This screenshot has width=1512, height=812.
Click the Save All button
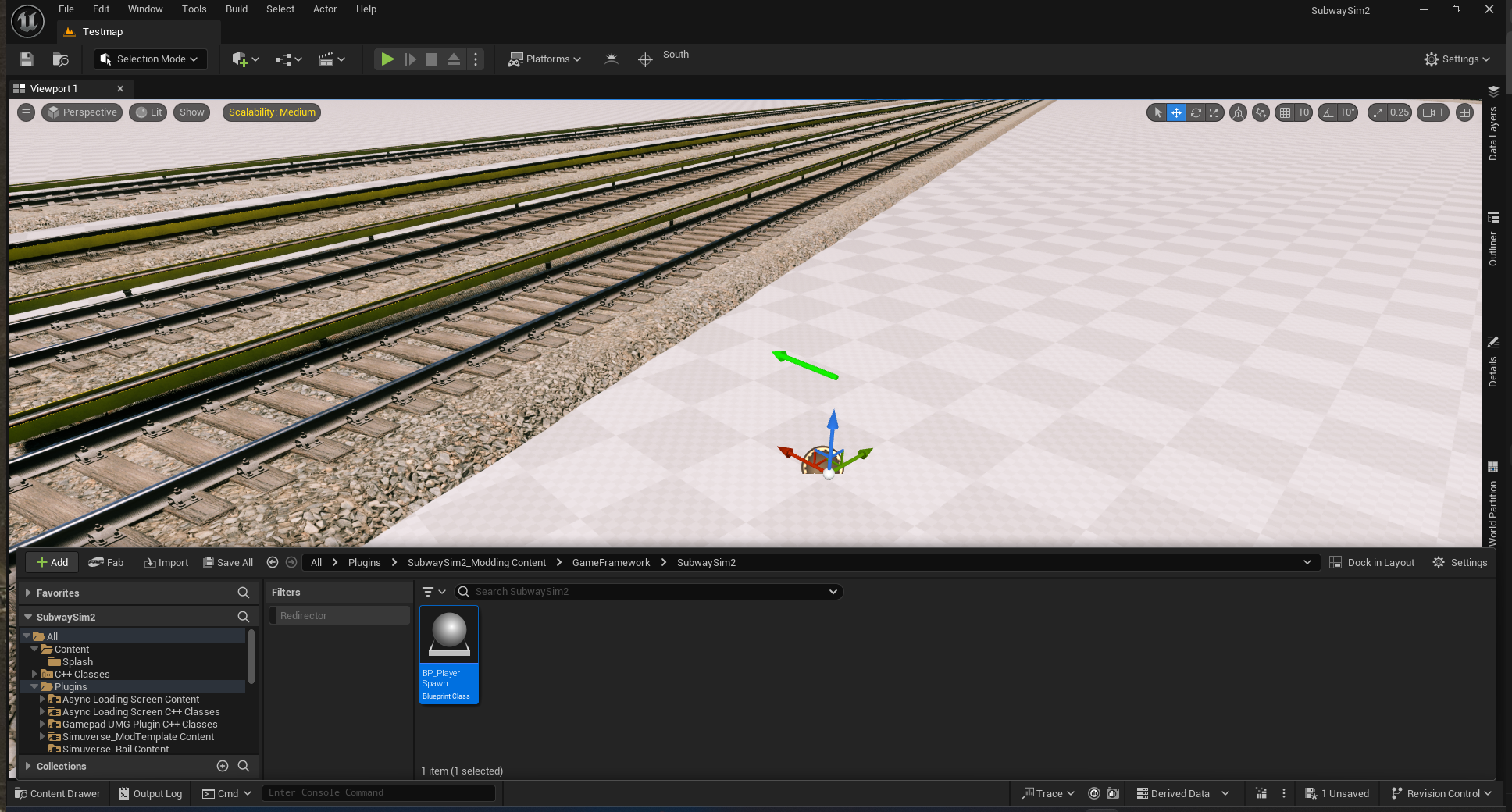click(x=228, y=562)
